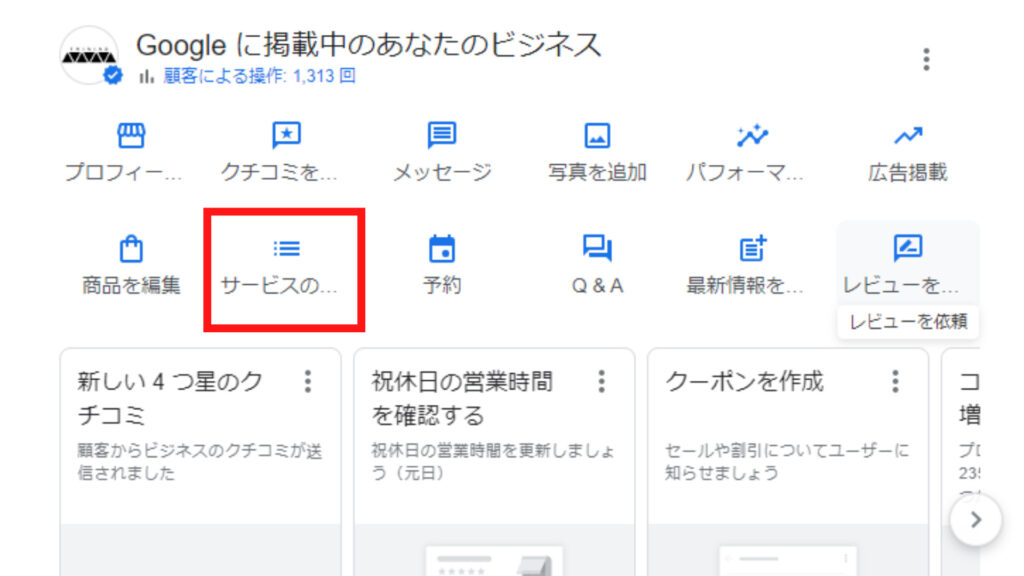This screenshot has width=1024, height=576.
Task: Click the Edit Products shopping bag icon
Action: [x=131, y=248]
